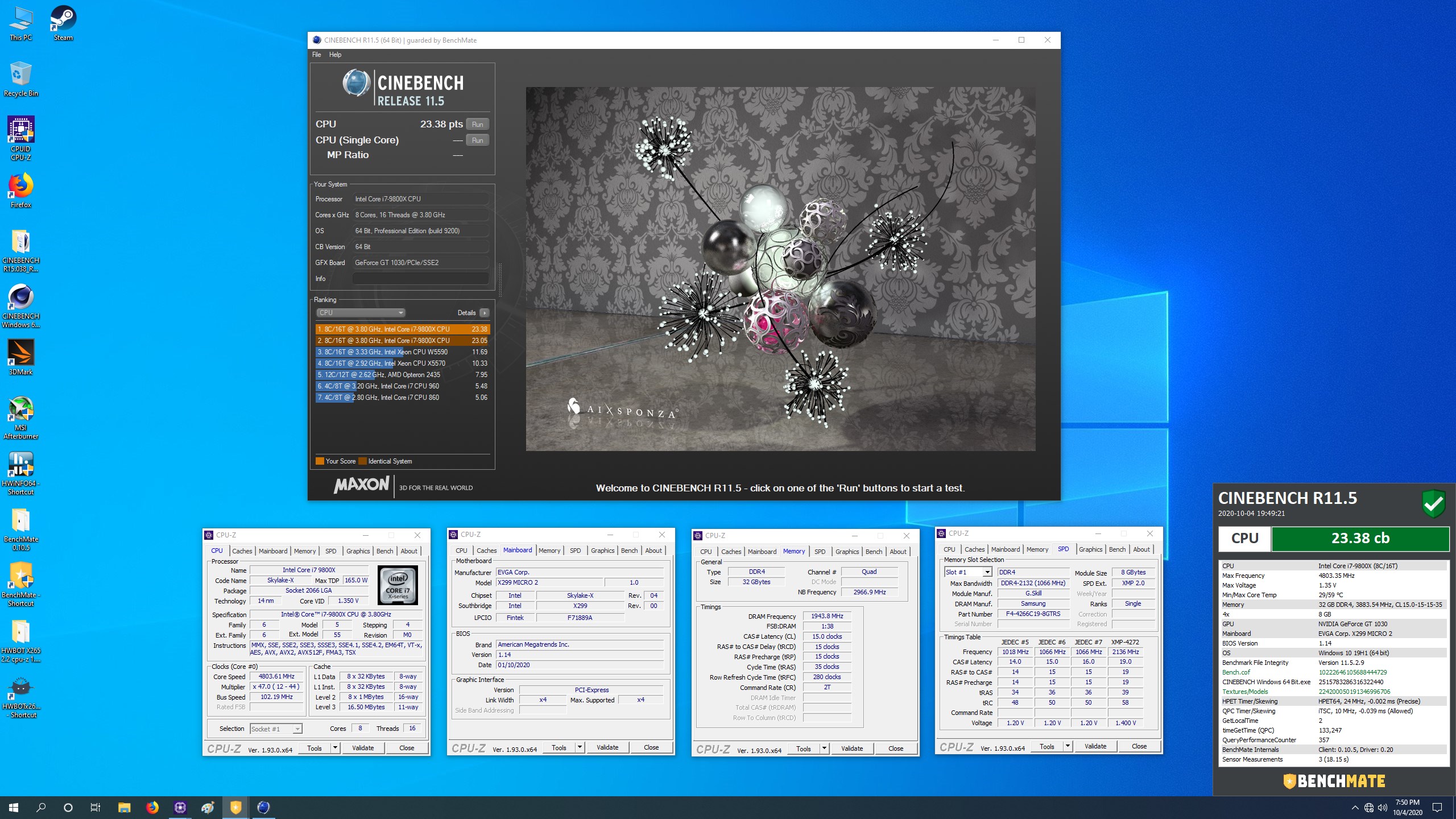Open the notification center icon

click(1437, 808)
